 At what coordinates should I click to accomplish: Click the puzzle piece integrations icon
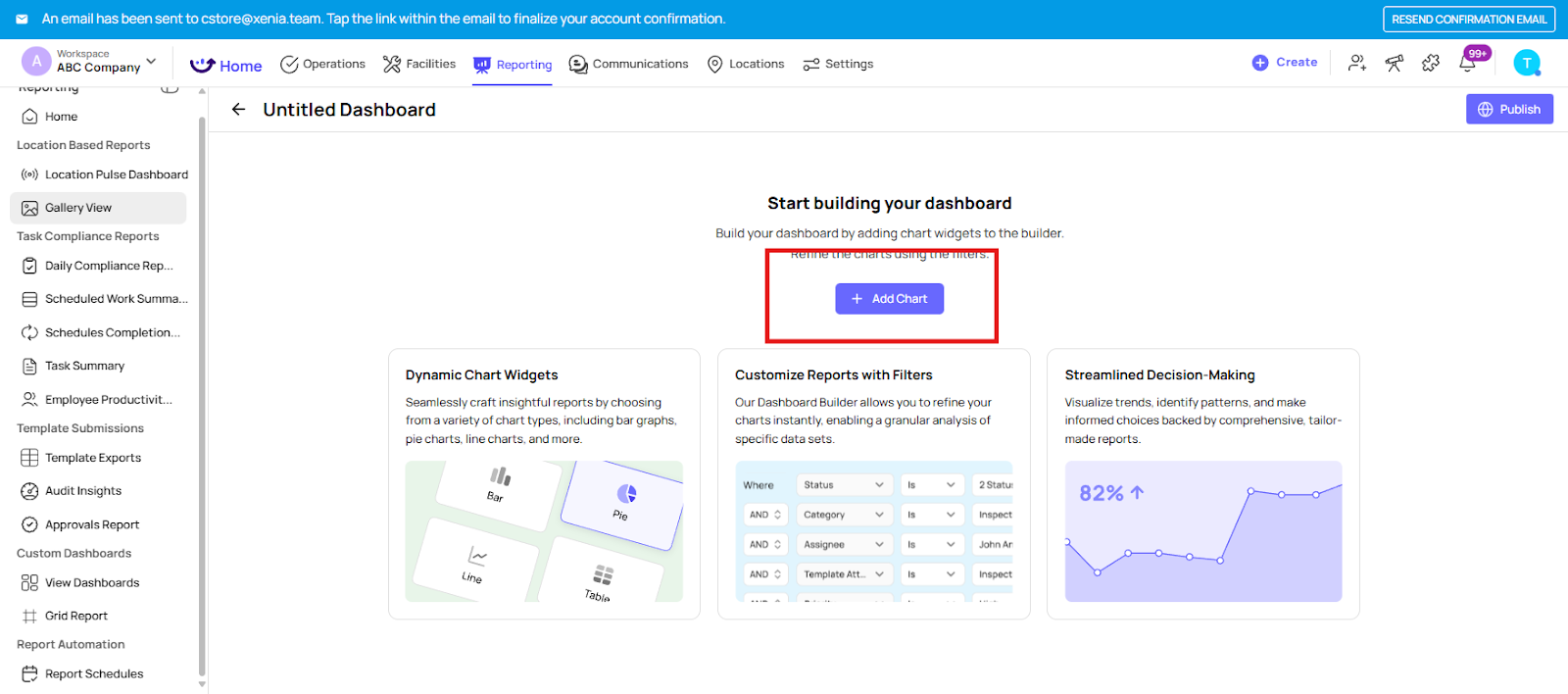pyautogui.click(x=1431, y=64)
